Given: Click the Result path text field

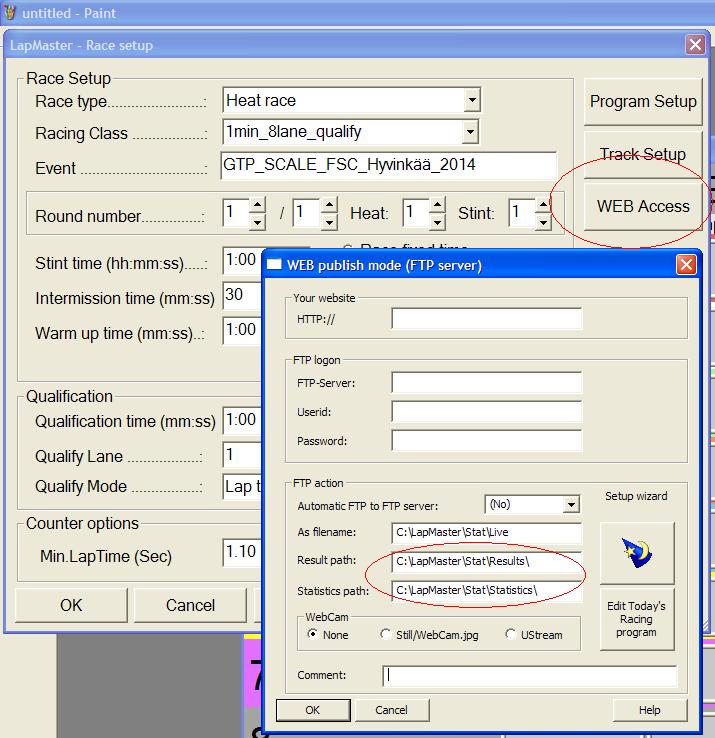Looking at the screenshot, I should pos(487,561).
